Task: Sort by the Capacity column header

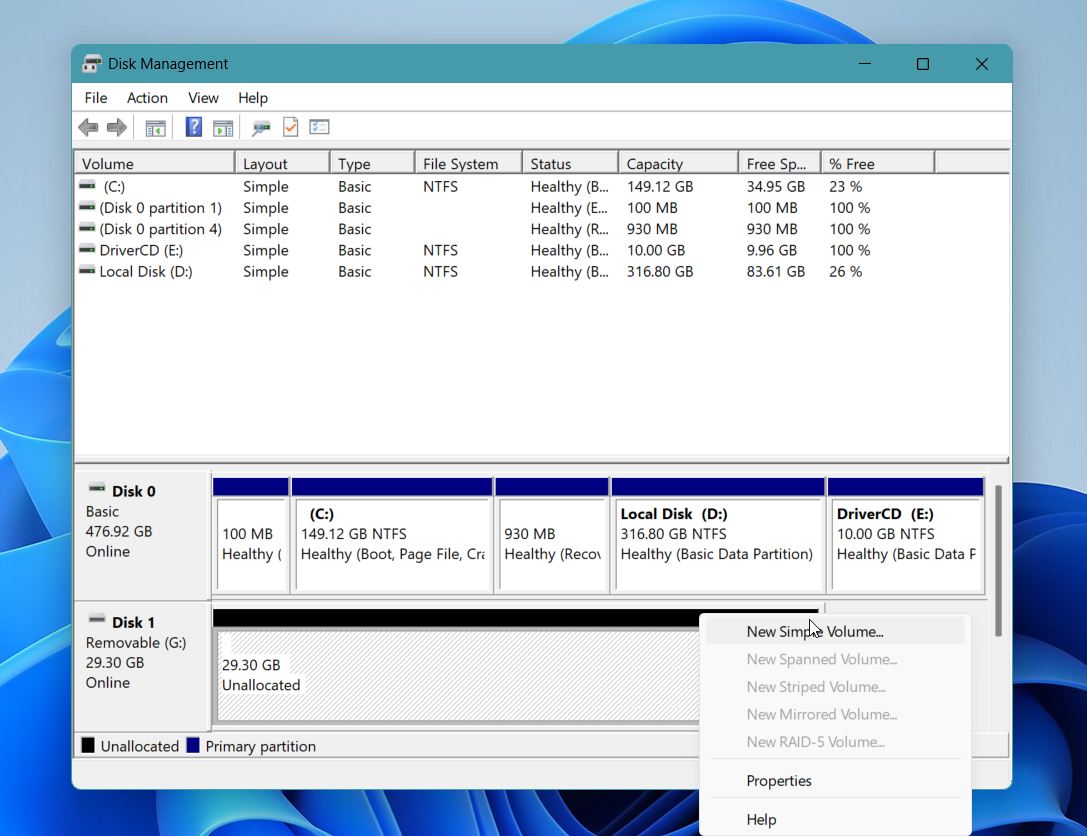Action: (x=678, y=164)
